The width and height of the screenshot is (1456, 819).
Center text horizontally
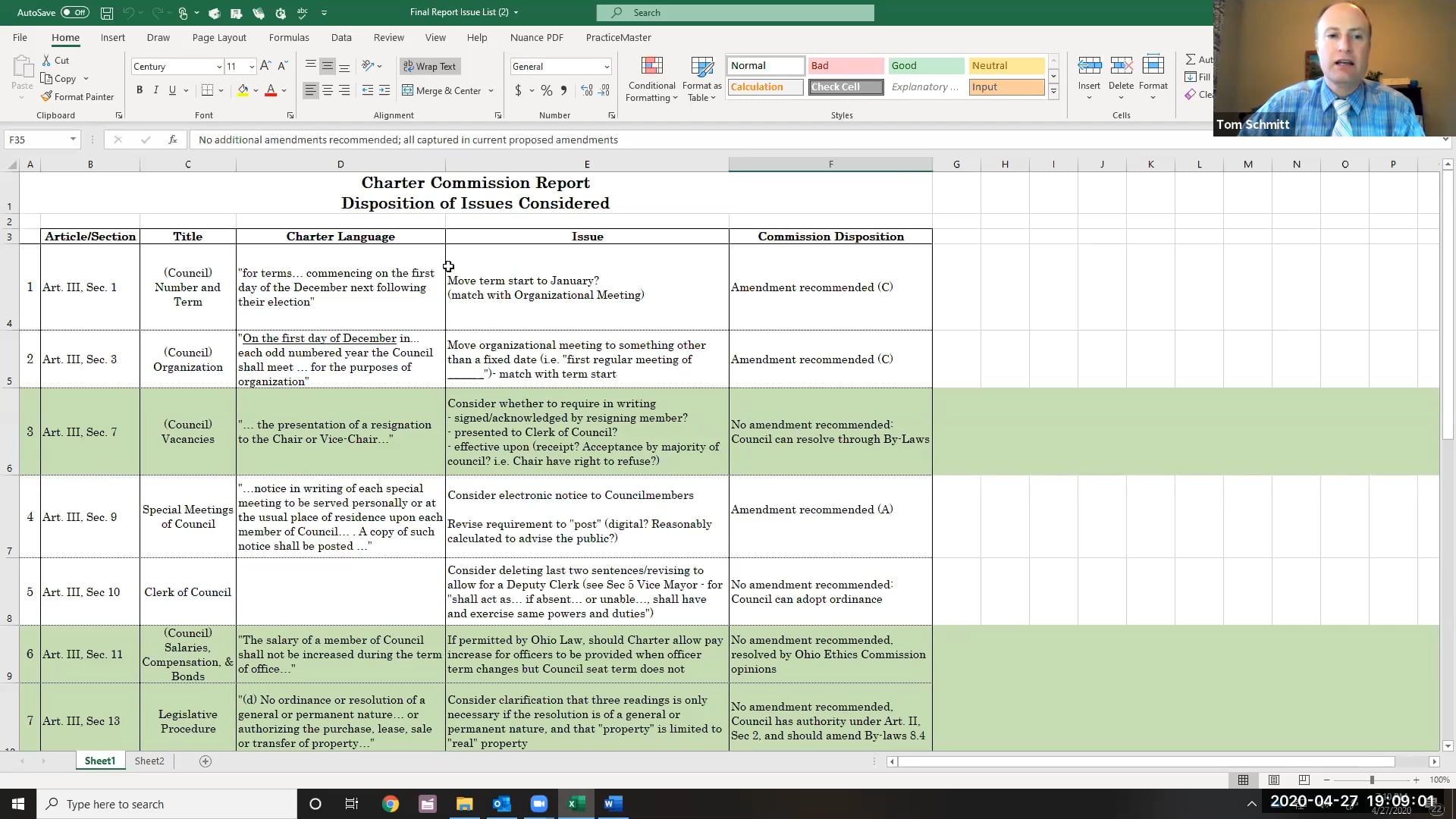pos(328,91)
